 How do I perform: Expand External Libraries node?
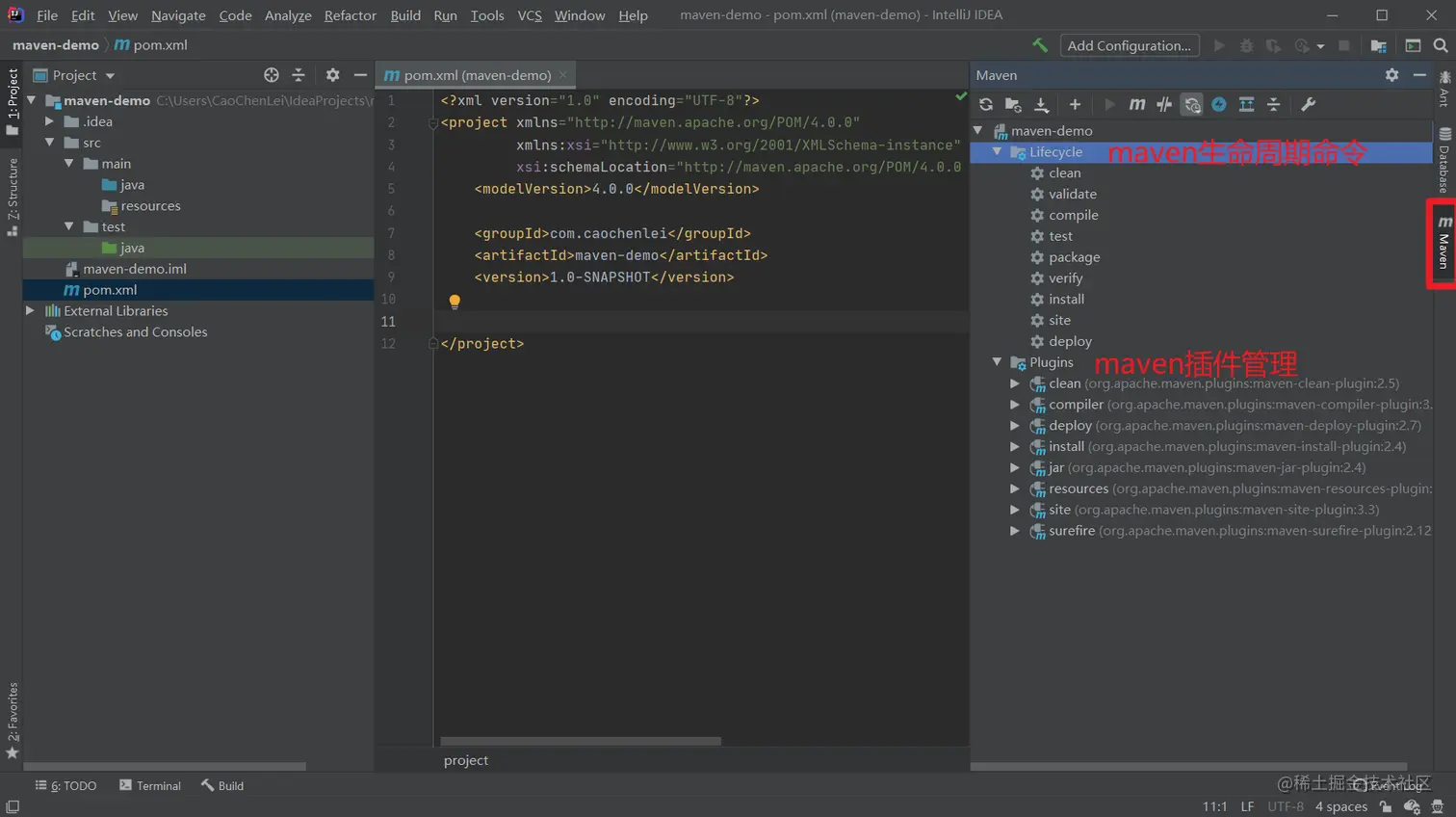(31, 311)
